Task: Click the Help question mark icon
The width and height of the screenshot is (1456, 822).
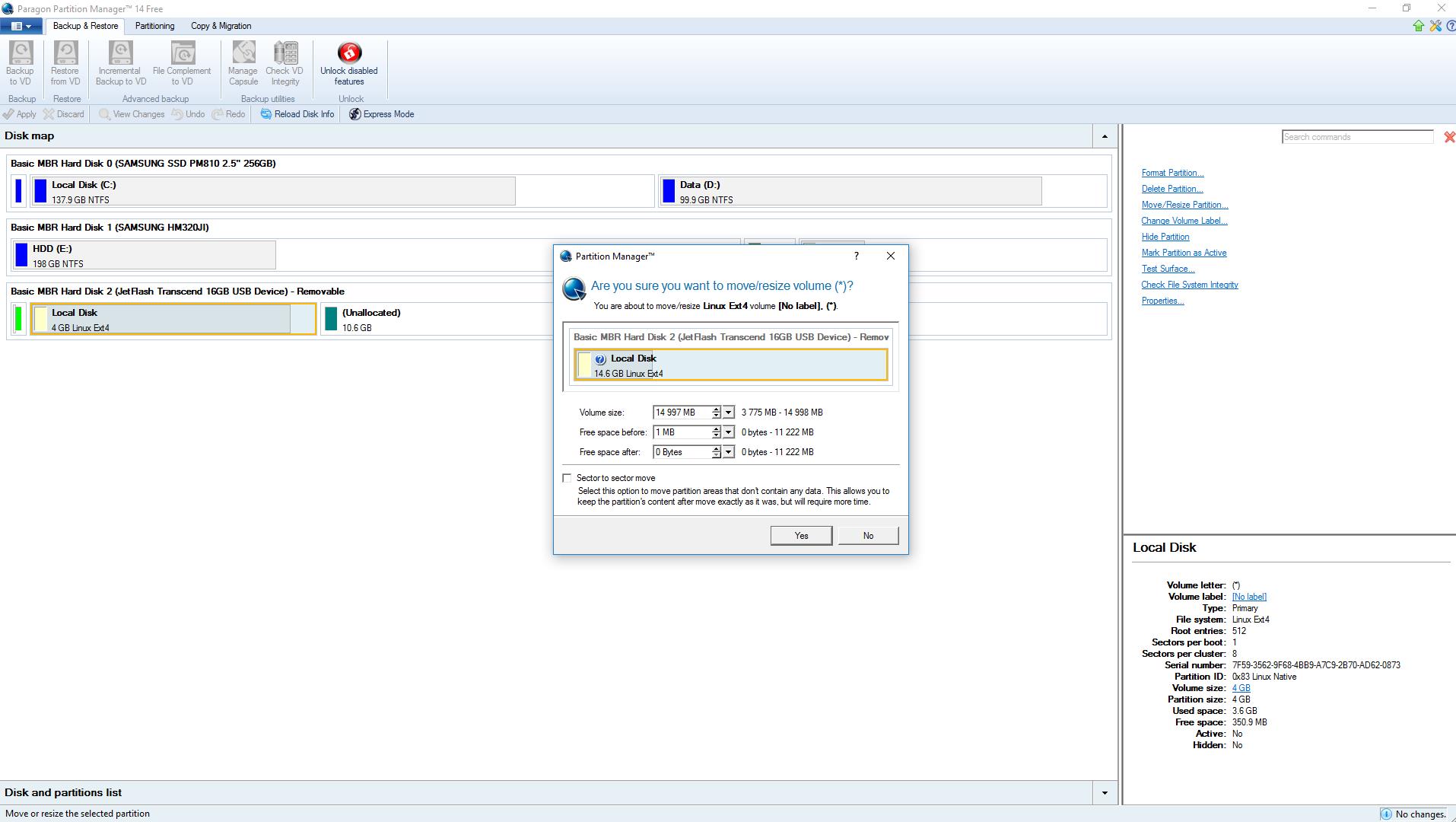Action: 1451,26
